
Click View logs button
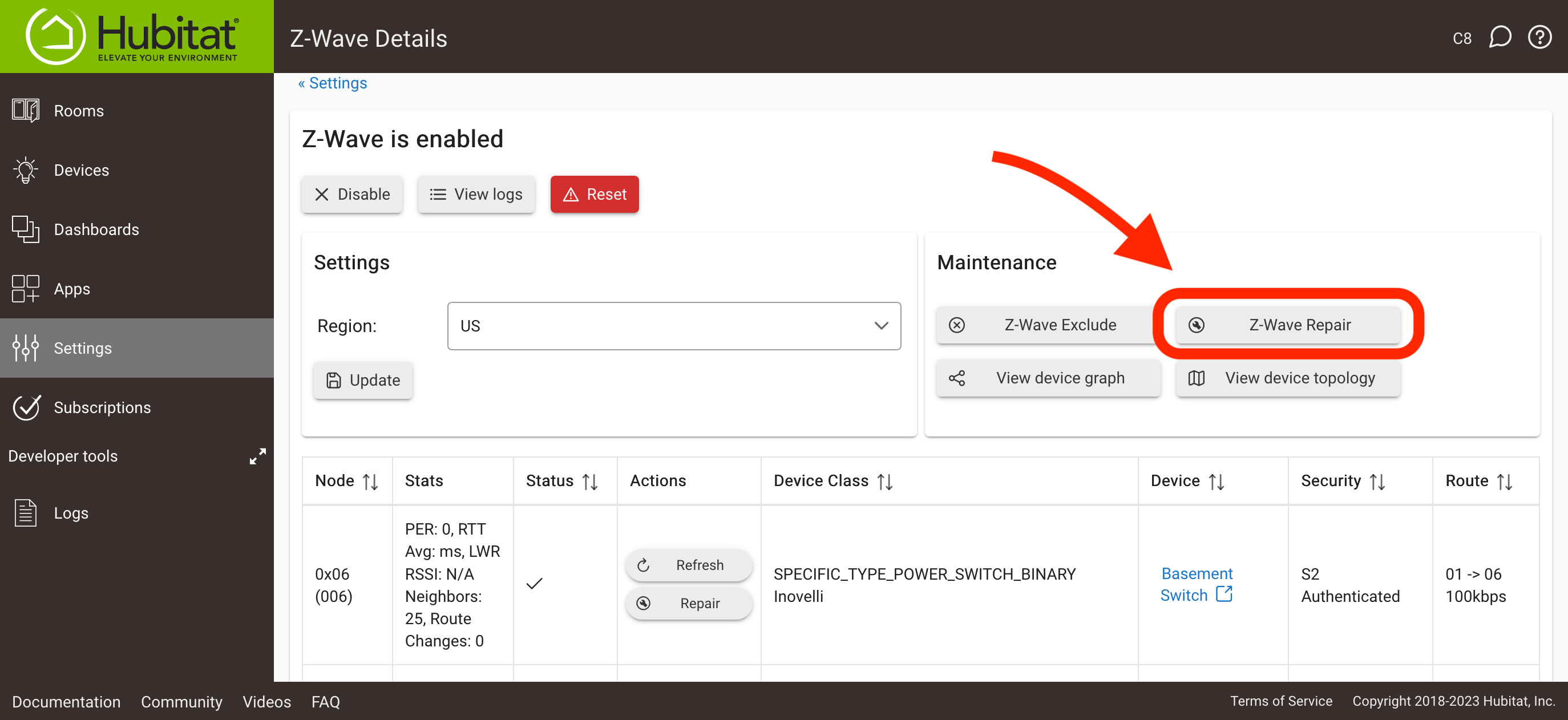[x=476, y=194]
